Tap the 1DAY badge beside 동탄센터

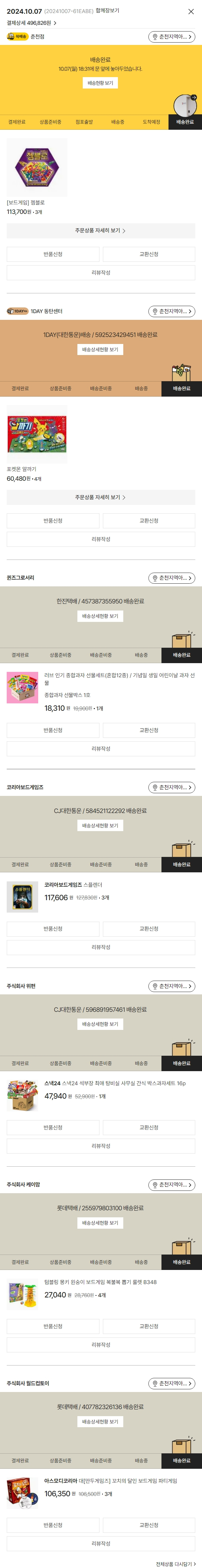coord(18,311)
